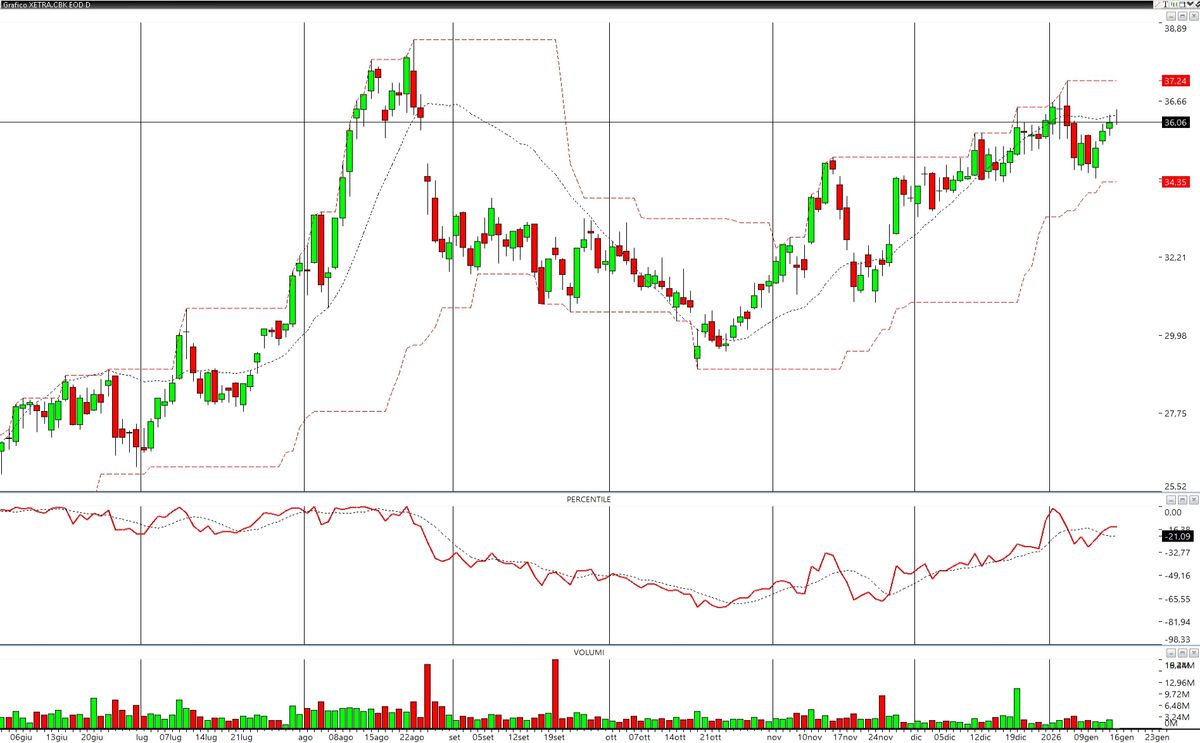Toggle the PERCENTILE indicator panel closed
The width and height of the screenshot is (1200, 743).
1194,500
